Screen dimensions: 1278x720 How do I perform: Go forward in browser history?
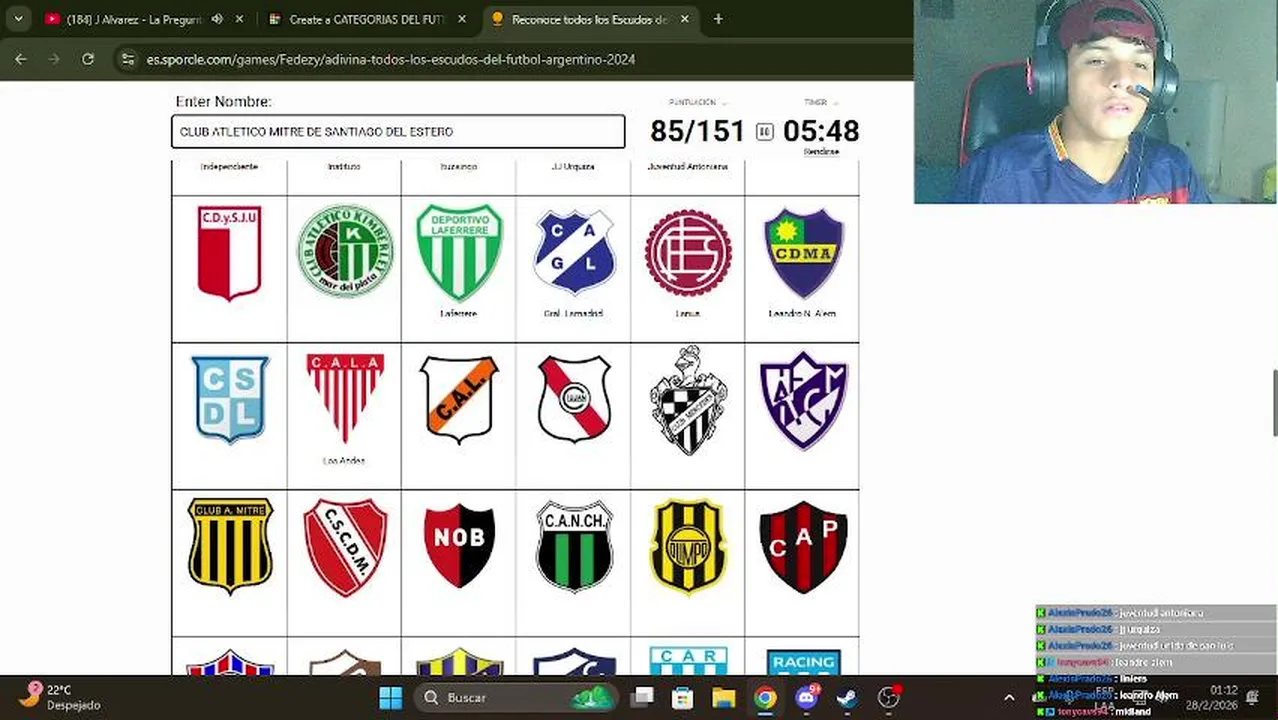coord(54,59)
